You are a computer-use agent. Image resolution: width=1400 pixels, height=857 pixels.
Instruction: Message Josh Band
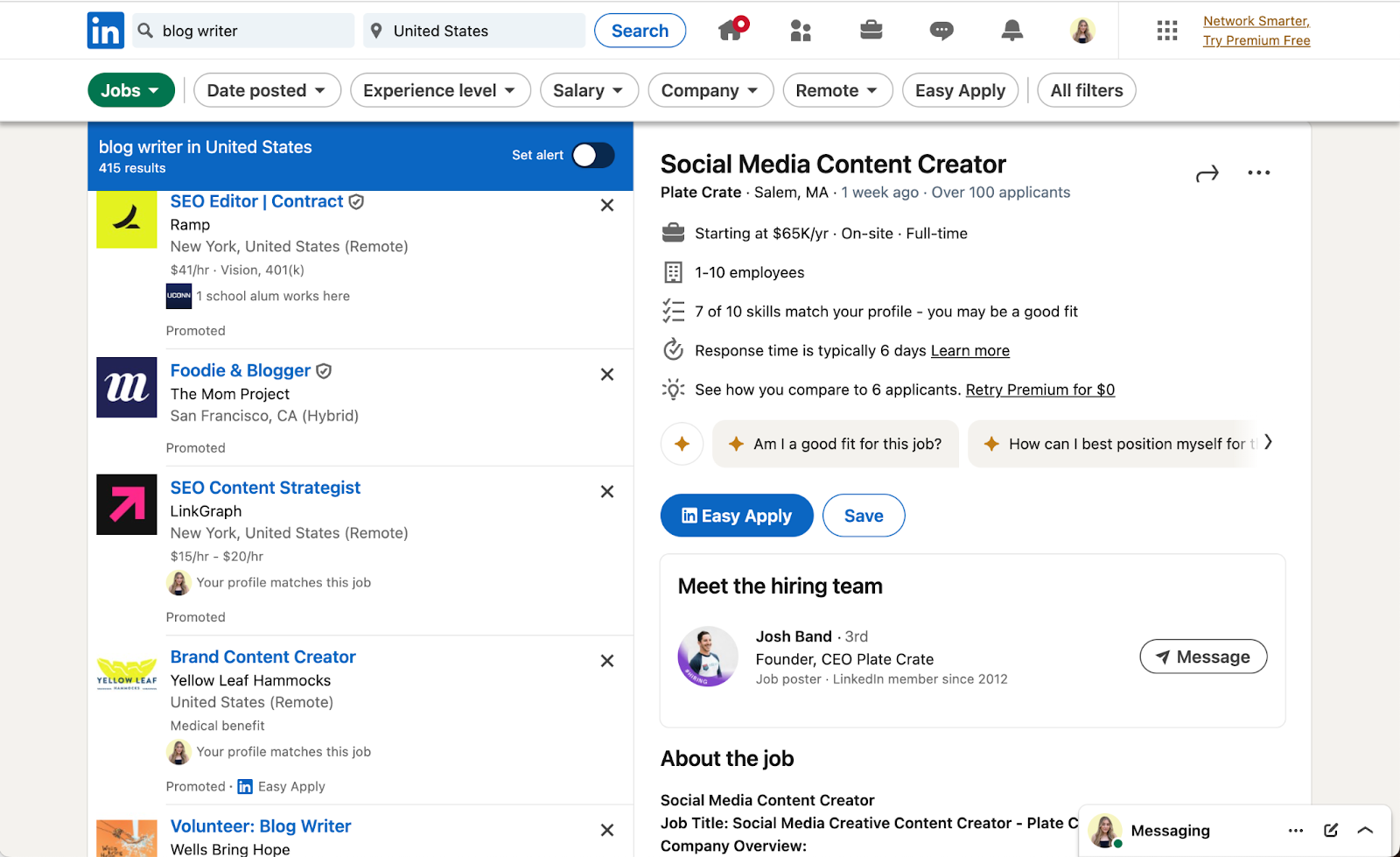click(1203, 657)
